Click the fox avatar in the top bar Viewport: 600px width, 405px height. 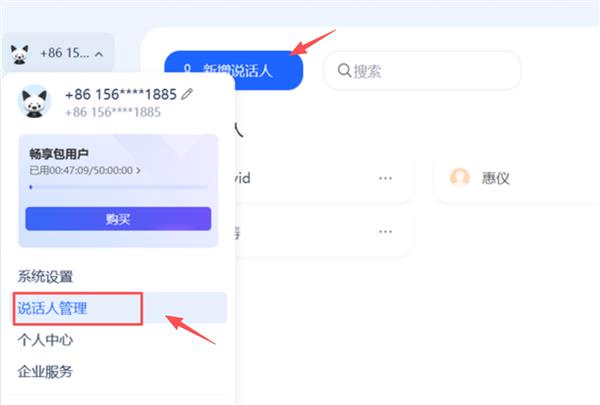pyautogui.click(x=20, y=54)
